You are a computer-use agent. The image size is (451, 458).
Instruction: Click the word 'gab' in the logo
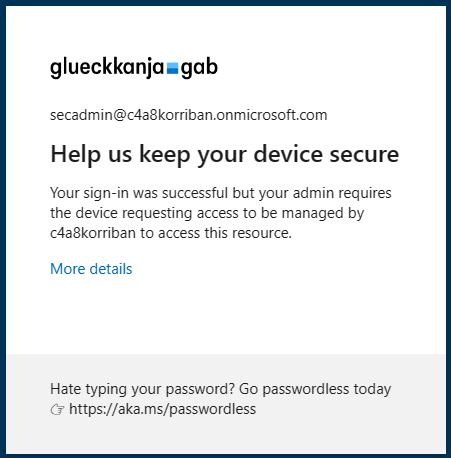(x=199, y=69)
